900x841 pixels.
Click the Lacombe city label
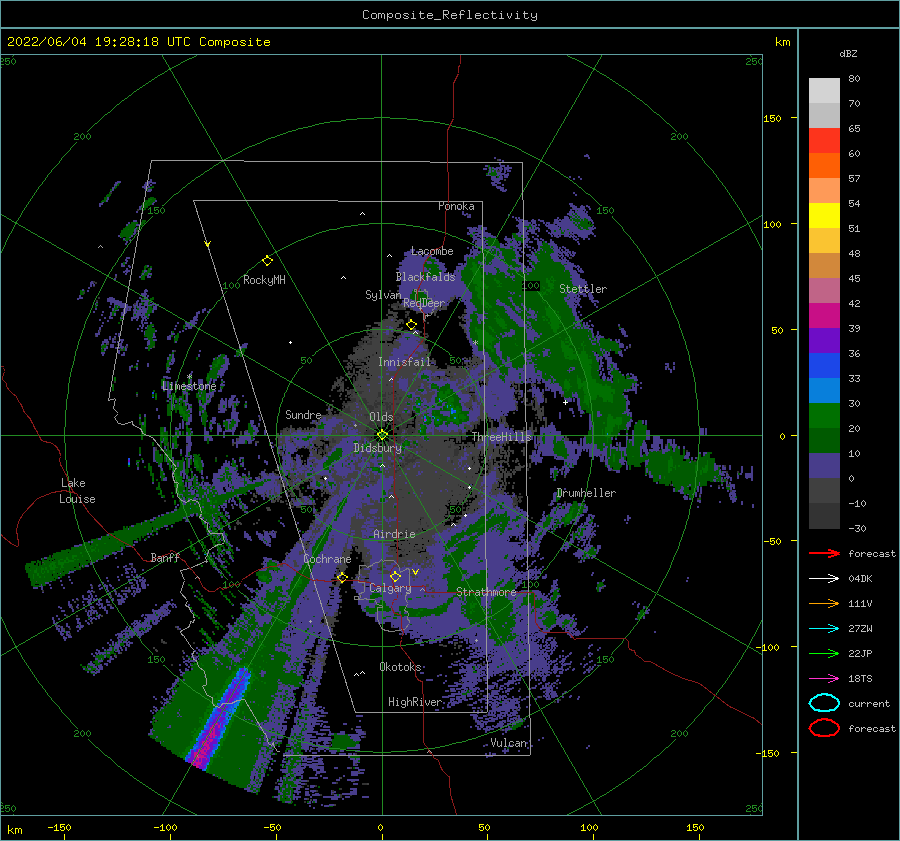pos(432,251)
